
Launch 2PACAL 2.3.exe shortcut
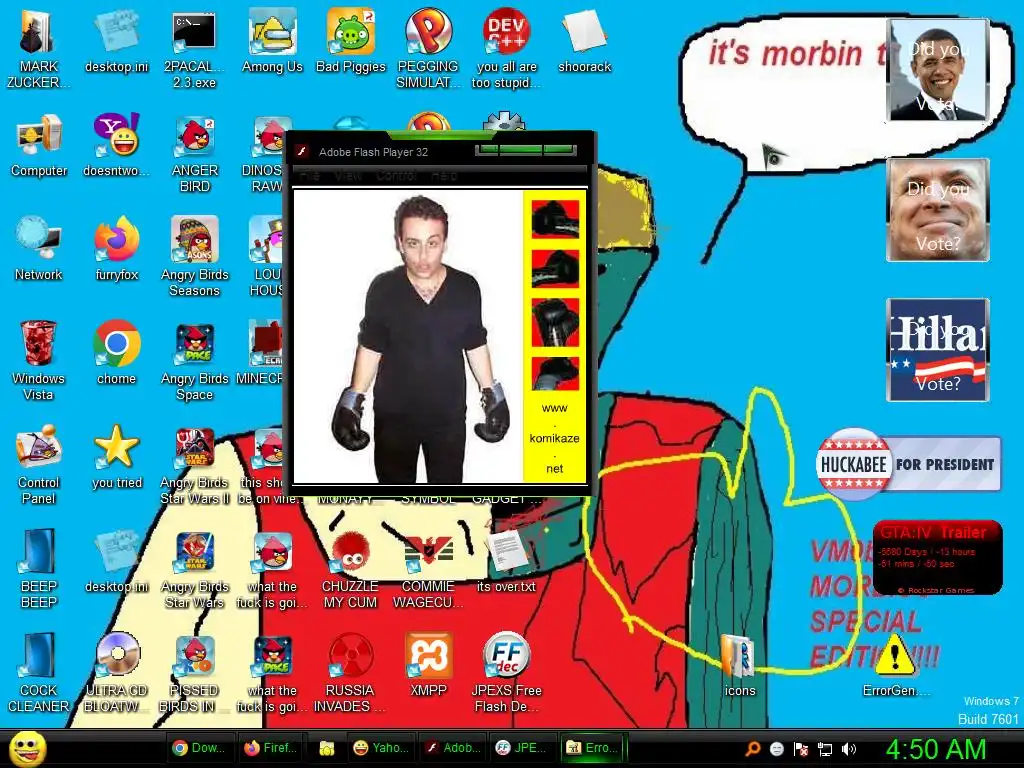(x=194, y=48)
